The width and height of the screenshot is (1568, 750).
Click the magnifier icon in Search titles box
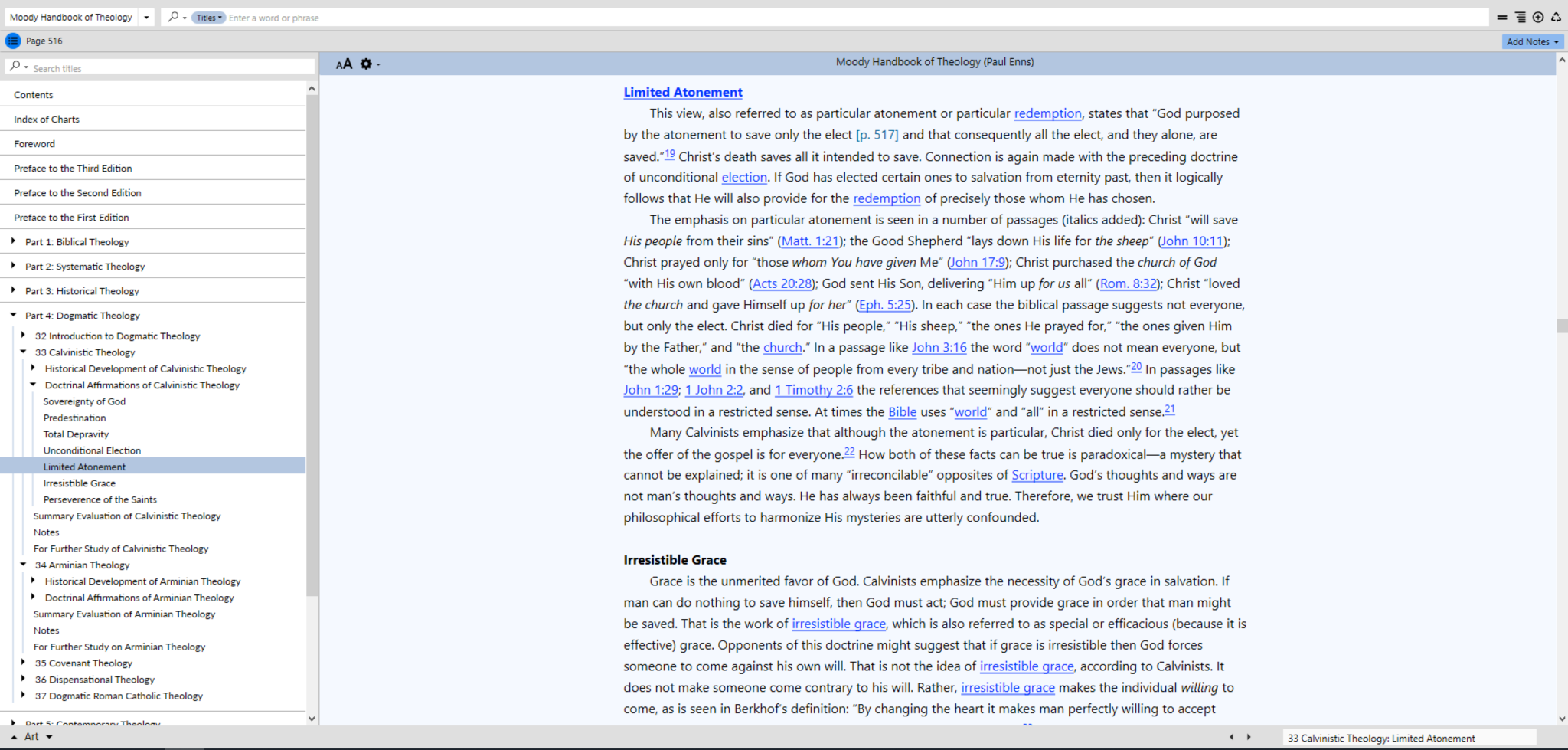coord(15,67)
